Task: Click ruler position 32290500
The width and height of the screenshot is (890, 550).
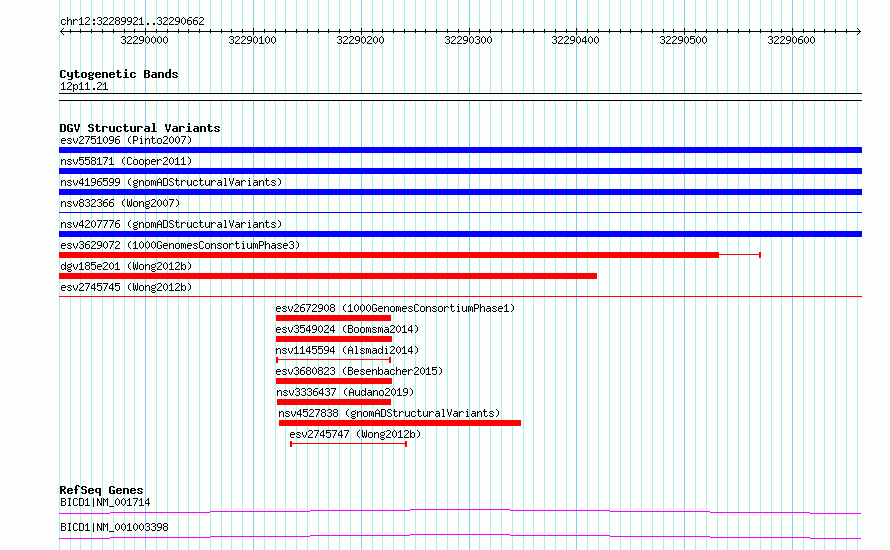Action: pyautogui.click(x=683, y=40)
